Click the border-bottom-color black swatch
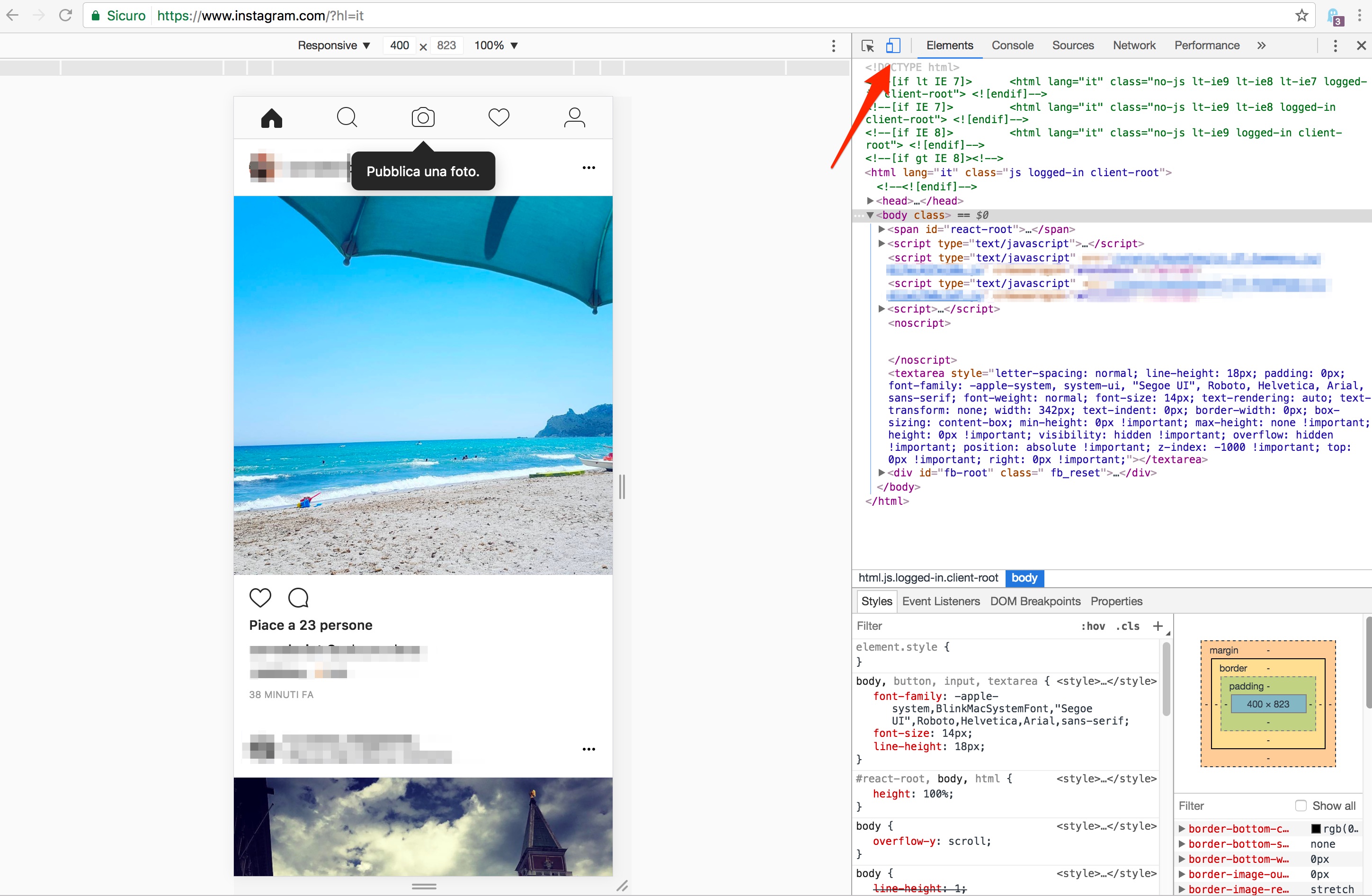The height and width of the screenshot is (896, 1372). pos(1316,829)
